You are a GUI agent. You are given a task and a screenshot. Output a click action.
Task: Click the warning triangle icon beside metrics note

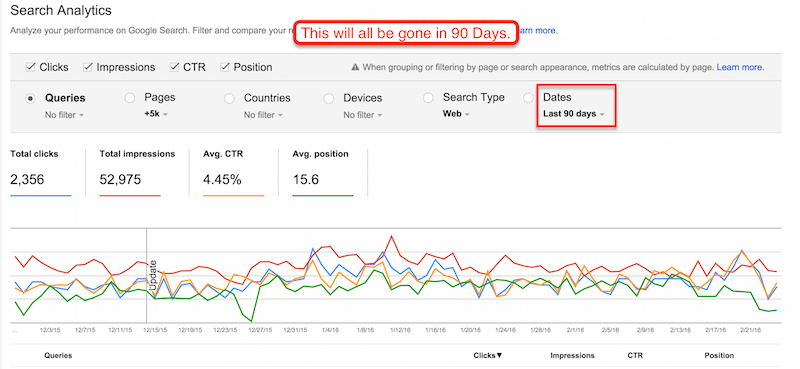355,67
